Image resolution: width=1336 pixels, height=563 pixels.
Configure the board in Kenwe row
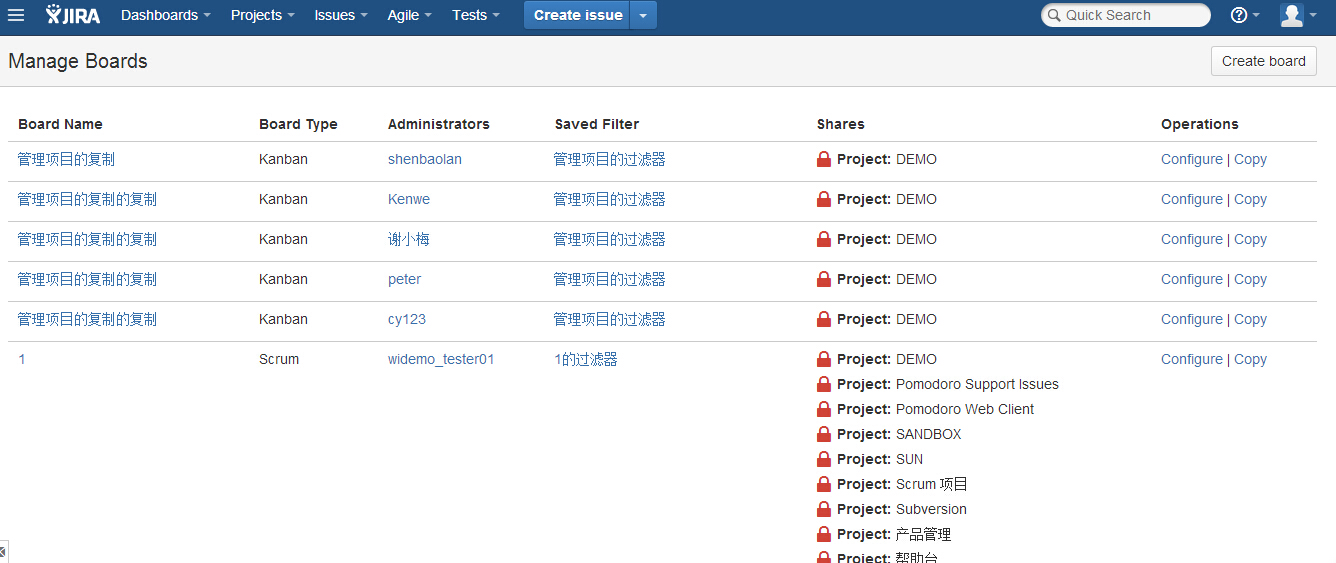pos(1192,199)
